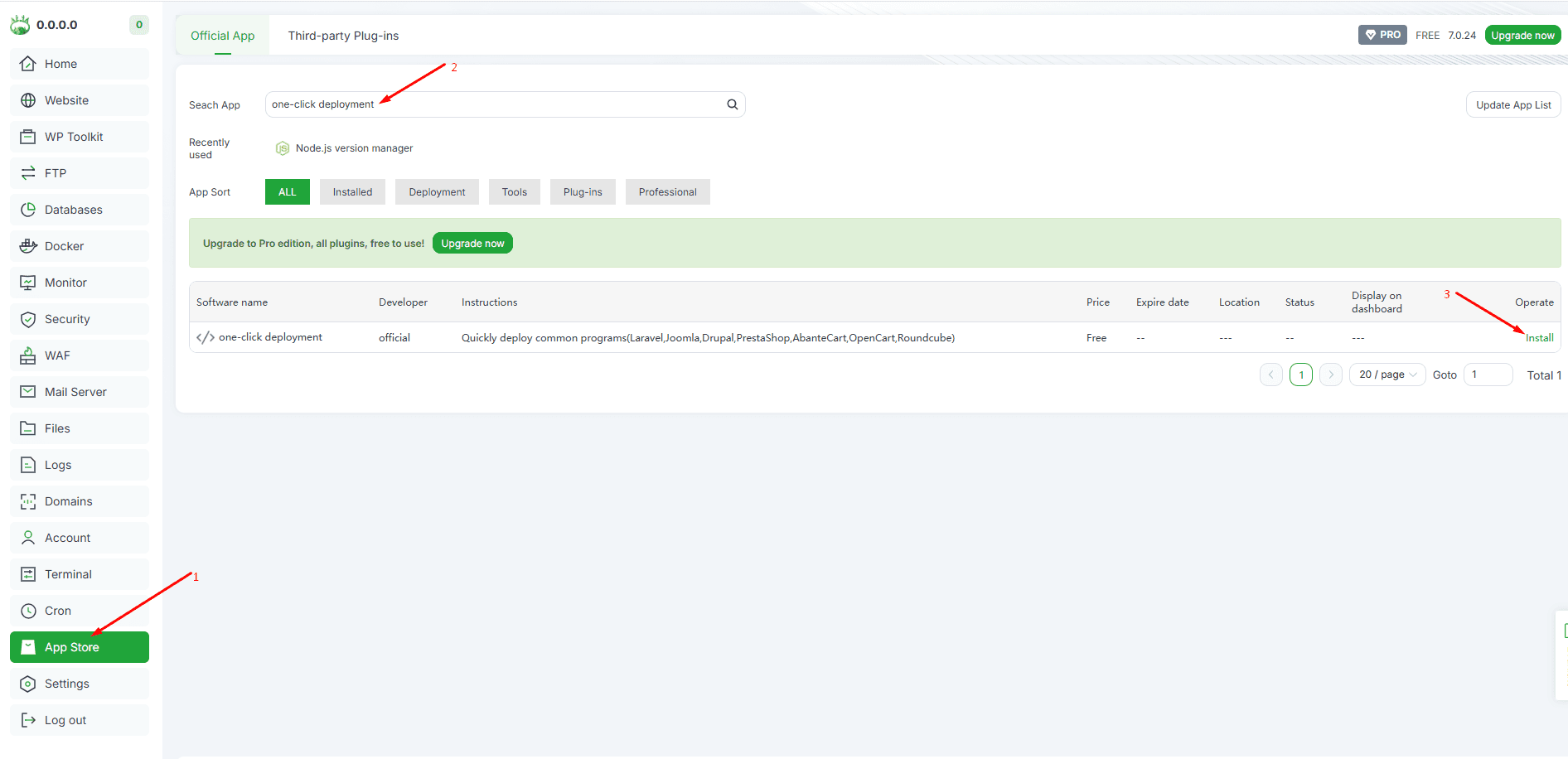
Task: Click the search magnifier icon
Action: click(733, 104)
